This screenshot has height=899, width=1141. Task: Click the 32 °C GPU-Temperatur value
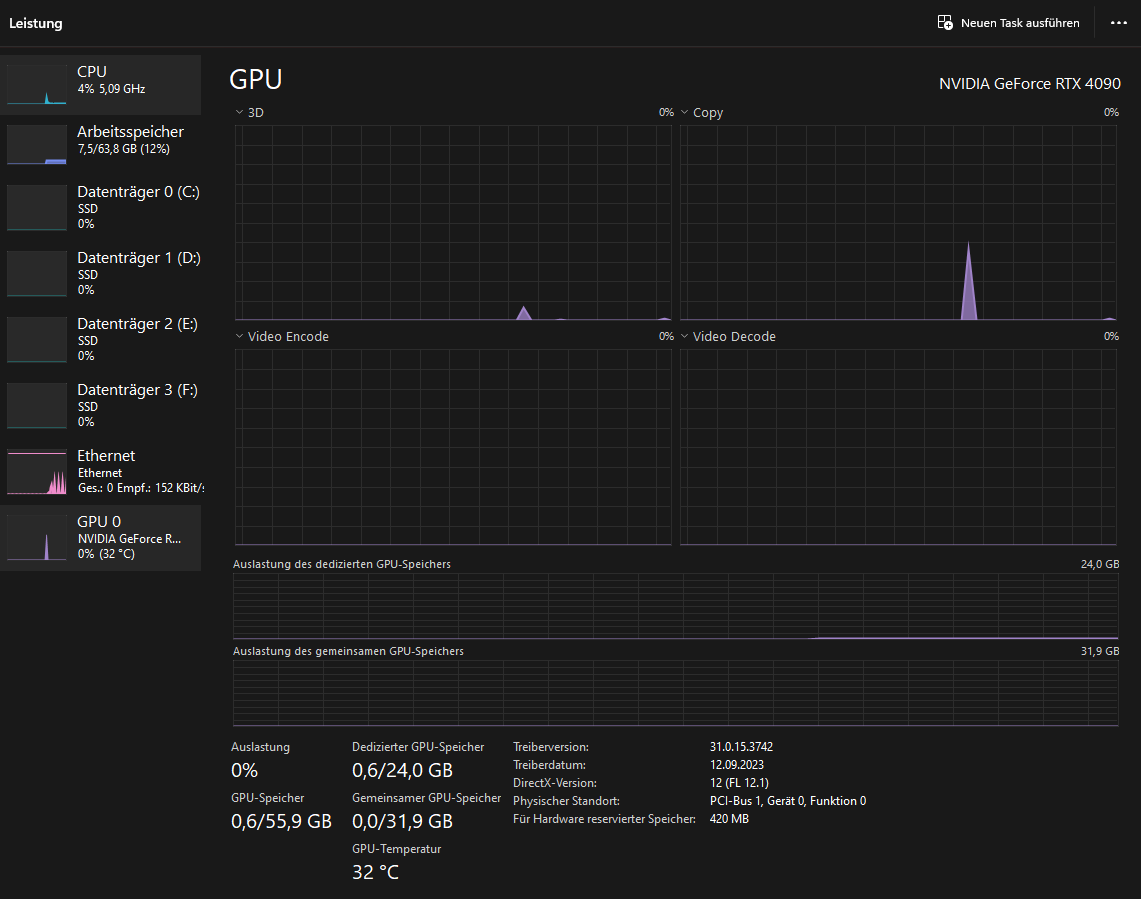pos(375,872)
